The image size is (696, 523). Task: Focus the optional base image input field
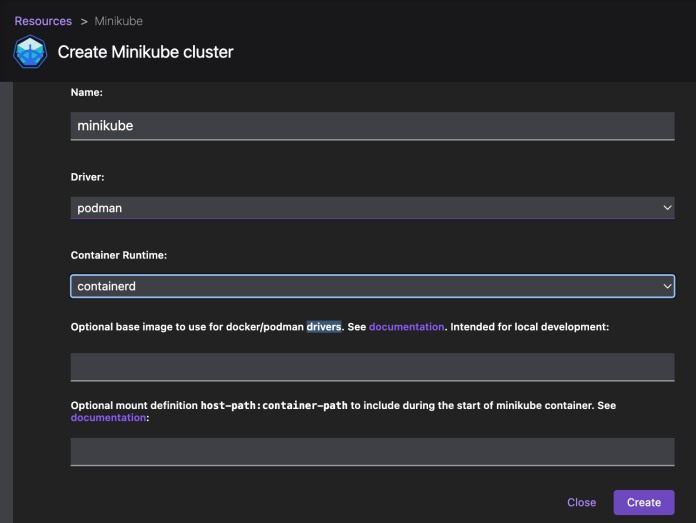tap(372, 367)
